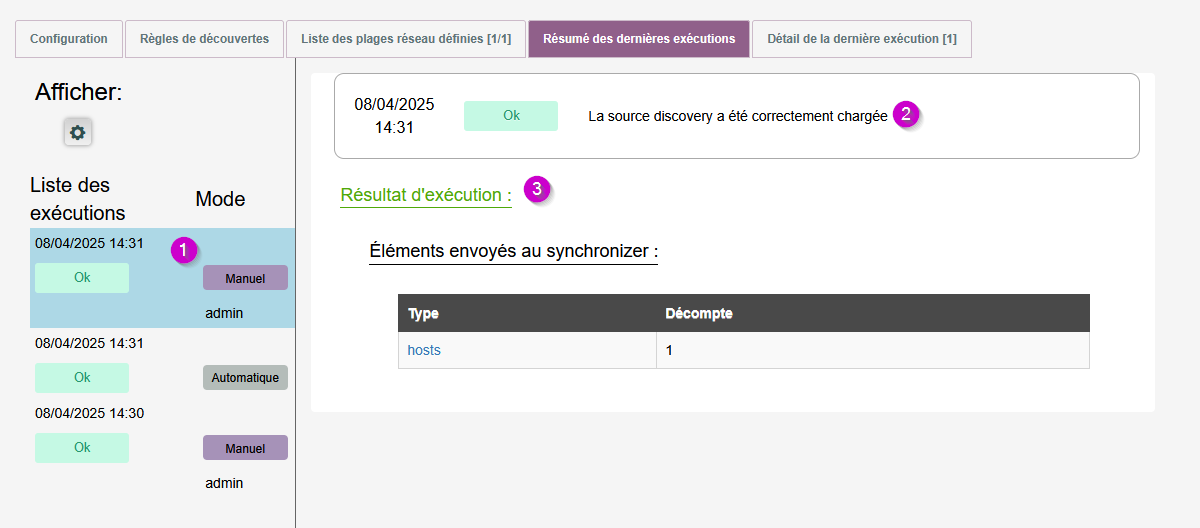1200x528 pixels.
Task: Click the Résultat d'exécution heading
Action: pyautogui.click(x=426, y=195)
